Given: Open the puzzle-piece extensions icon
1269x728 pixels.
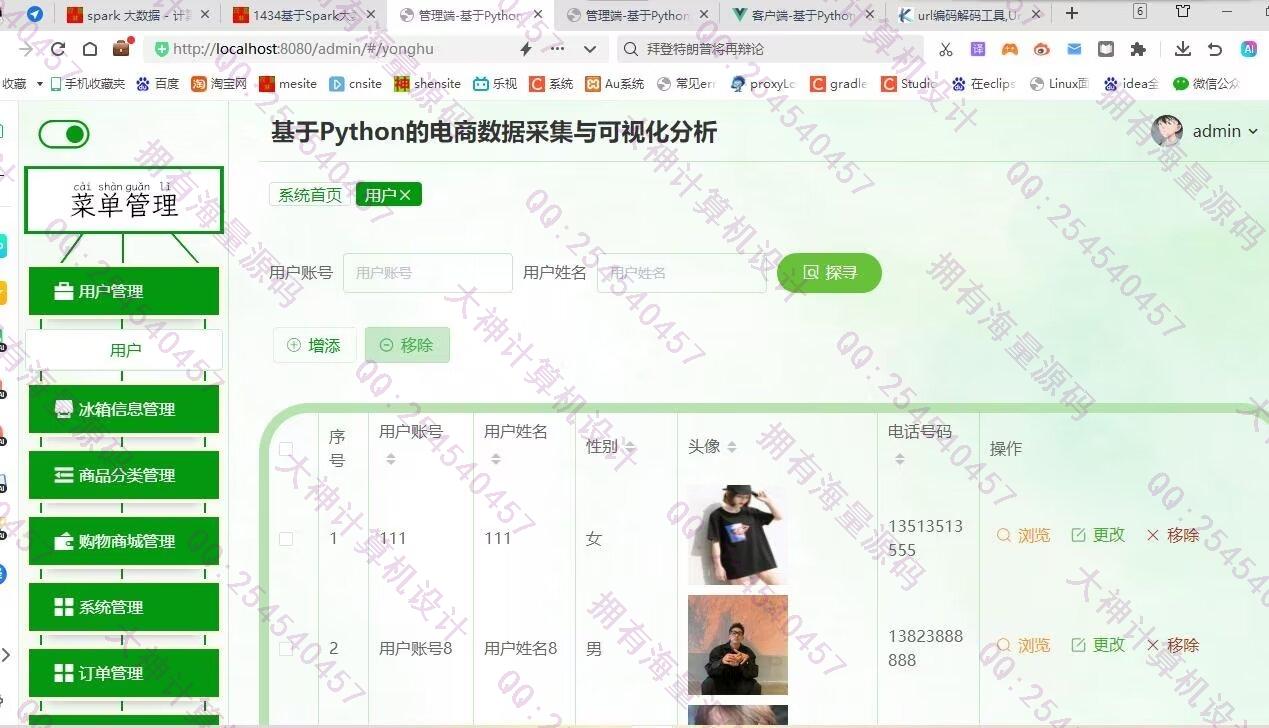Looking at the screenshot, I should point(1138,49).
